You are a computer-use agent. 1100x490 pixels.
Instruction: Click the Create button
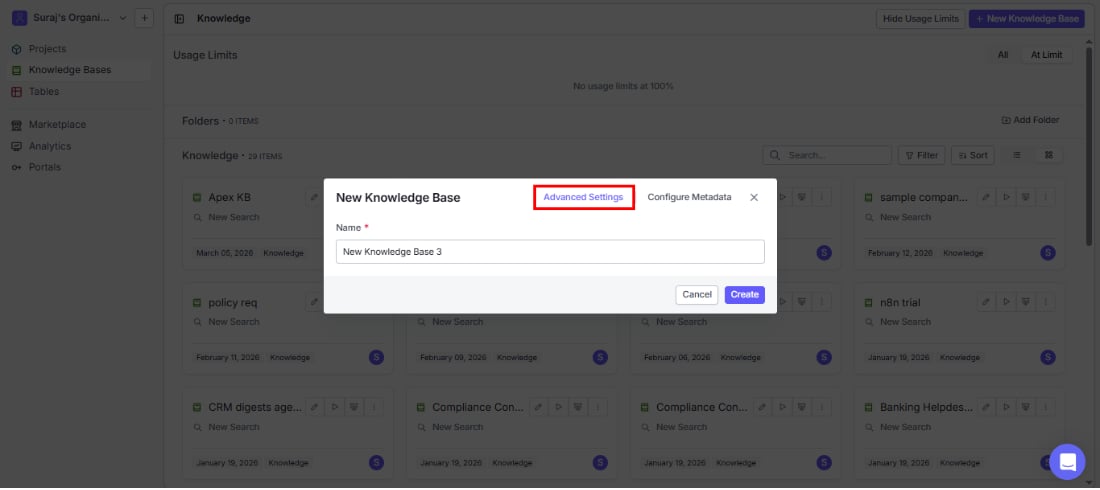[x=744, y=295]
